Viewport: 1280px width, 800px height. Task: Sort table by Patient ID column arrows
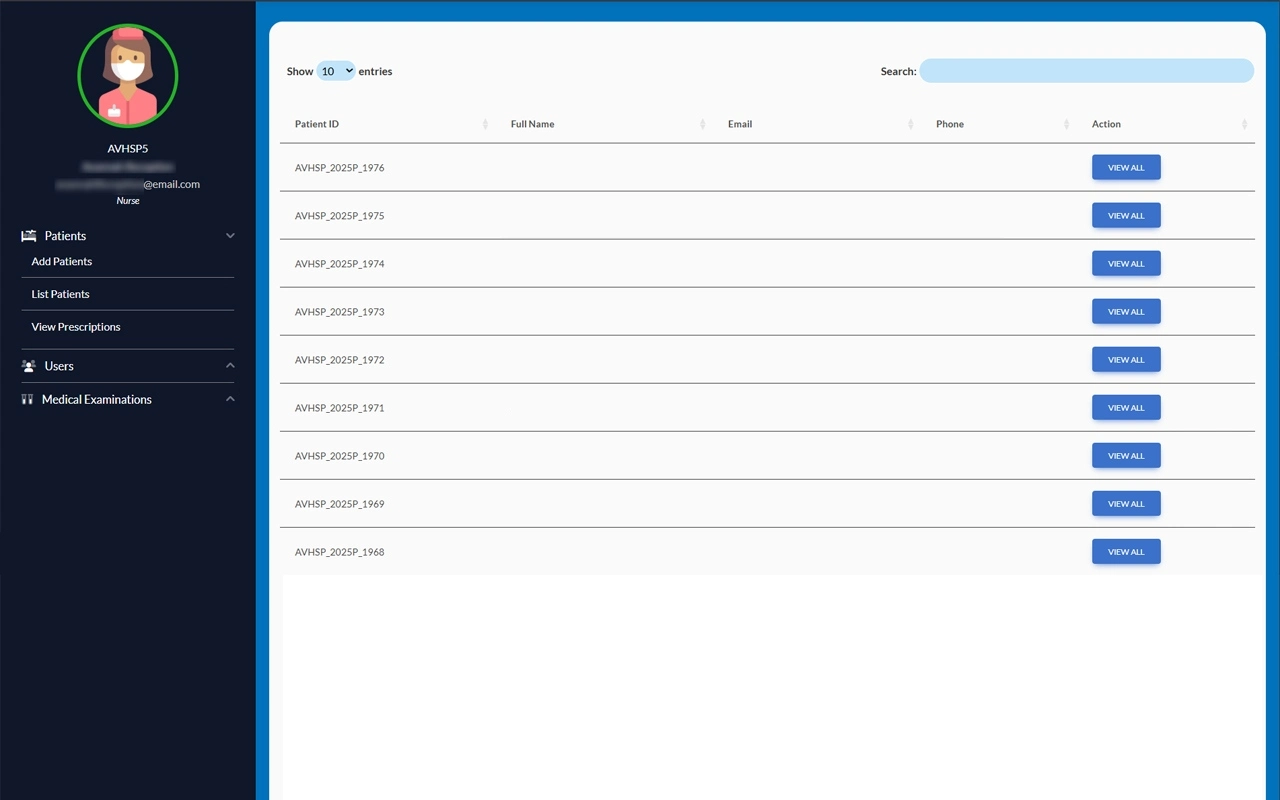click(x=485, y=124)
